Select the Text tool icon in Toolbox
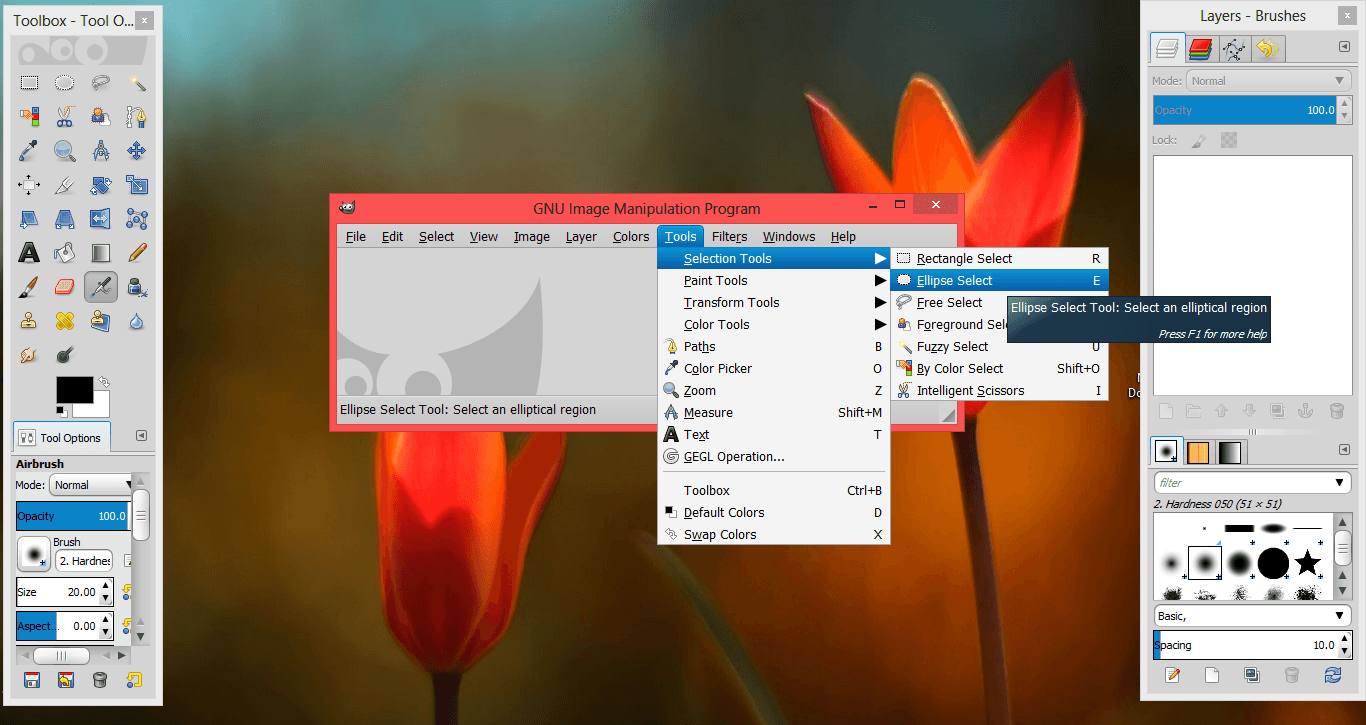1366x725 pixels. tap(29, 253)
